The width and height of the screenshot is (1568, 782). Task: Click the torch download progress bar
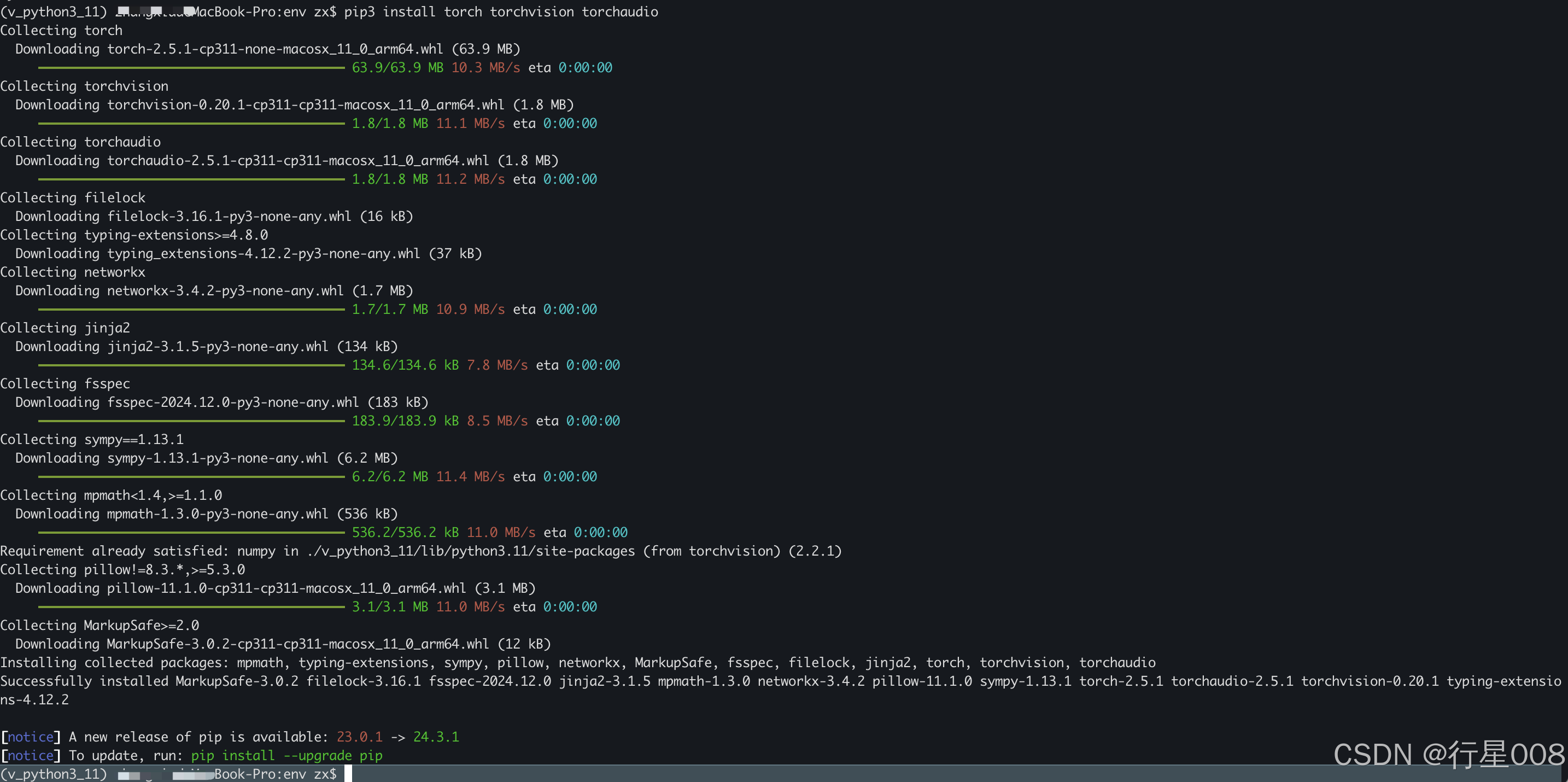[191, 68]
